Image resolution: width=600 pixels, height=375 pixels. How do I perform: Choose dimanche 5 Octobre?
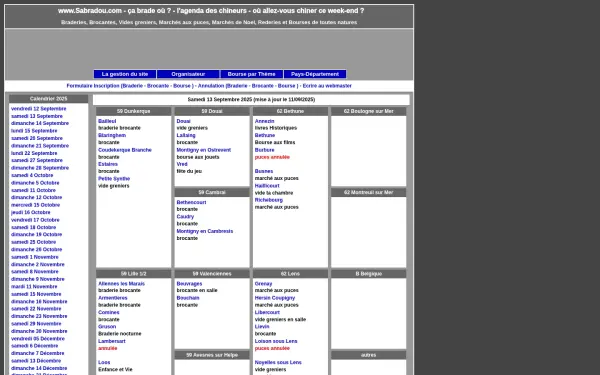35,183
